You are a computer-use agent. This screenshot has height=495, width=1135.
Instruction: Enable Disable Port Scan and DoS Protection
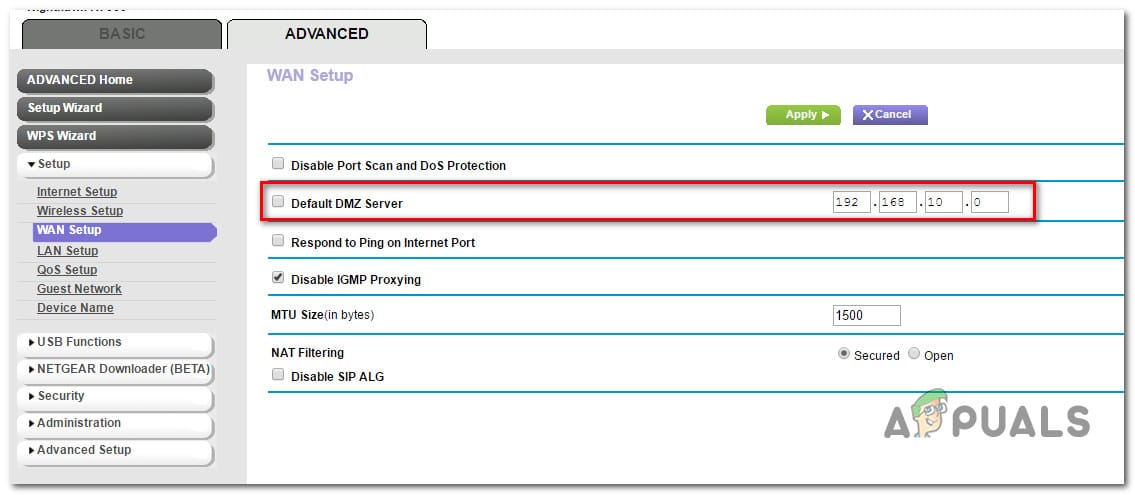point(278,164)
